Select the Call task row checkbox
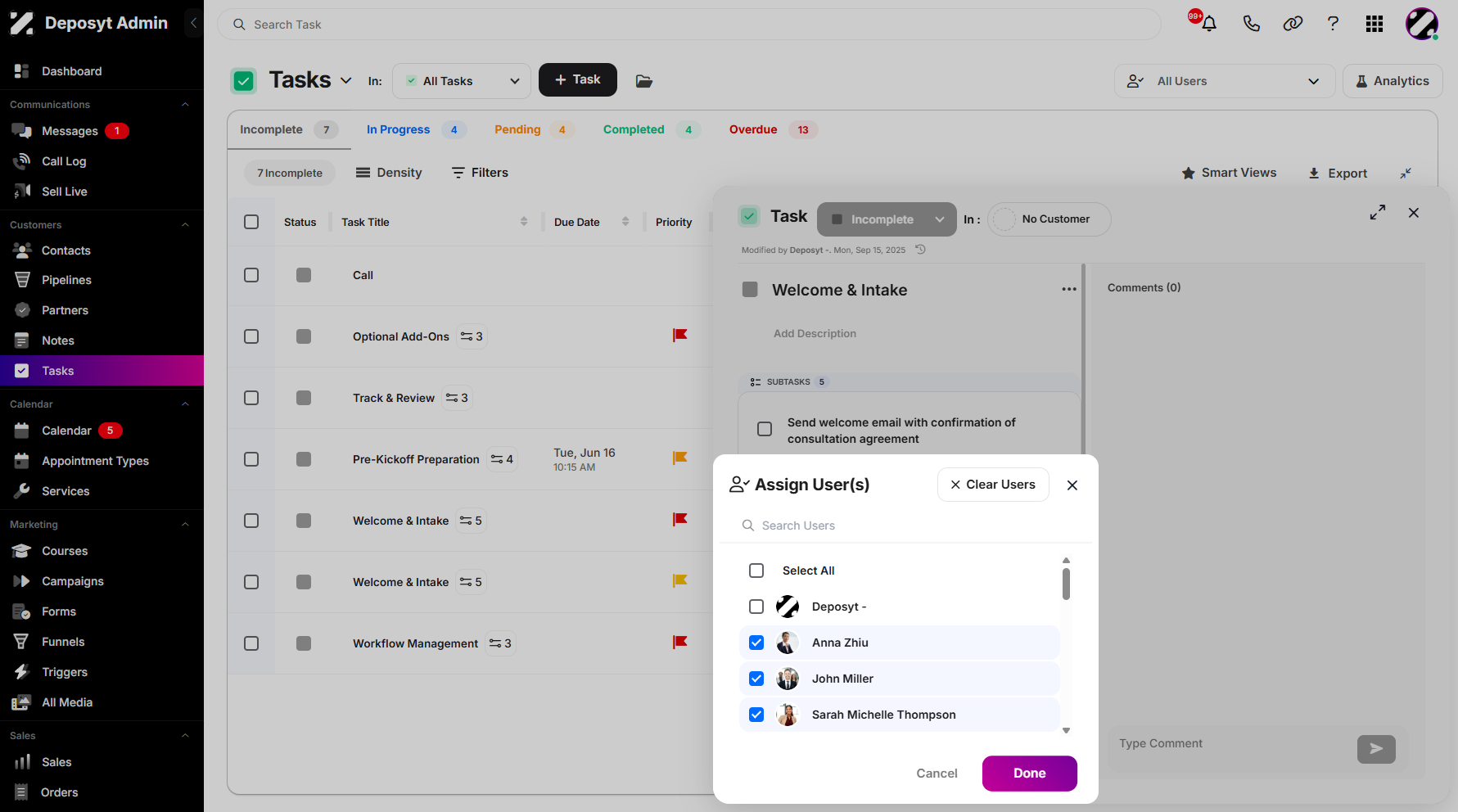 251,275
